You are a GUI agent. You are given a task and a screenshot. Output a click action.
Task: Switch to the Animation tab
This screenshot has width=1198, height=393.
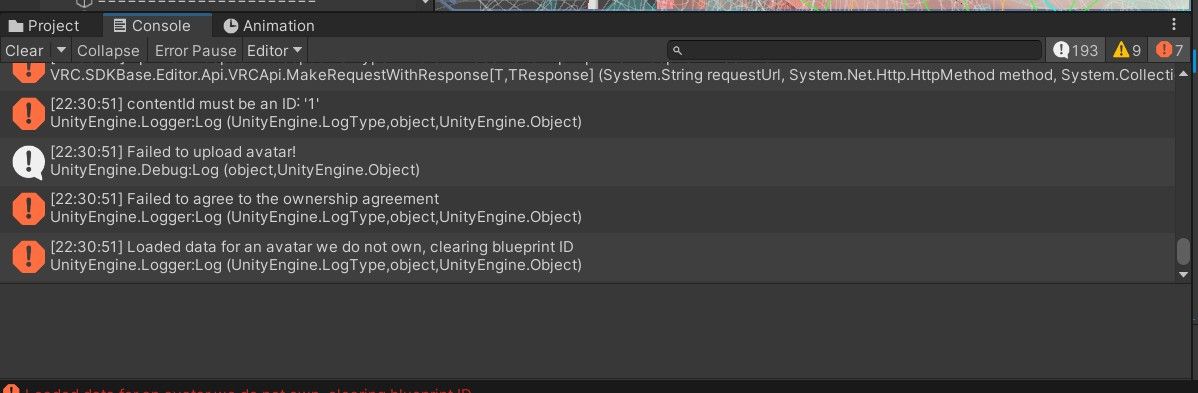tap(269, 25)
